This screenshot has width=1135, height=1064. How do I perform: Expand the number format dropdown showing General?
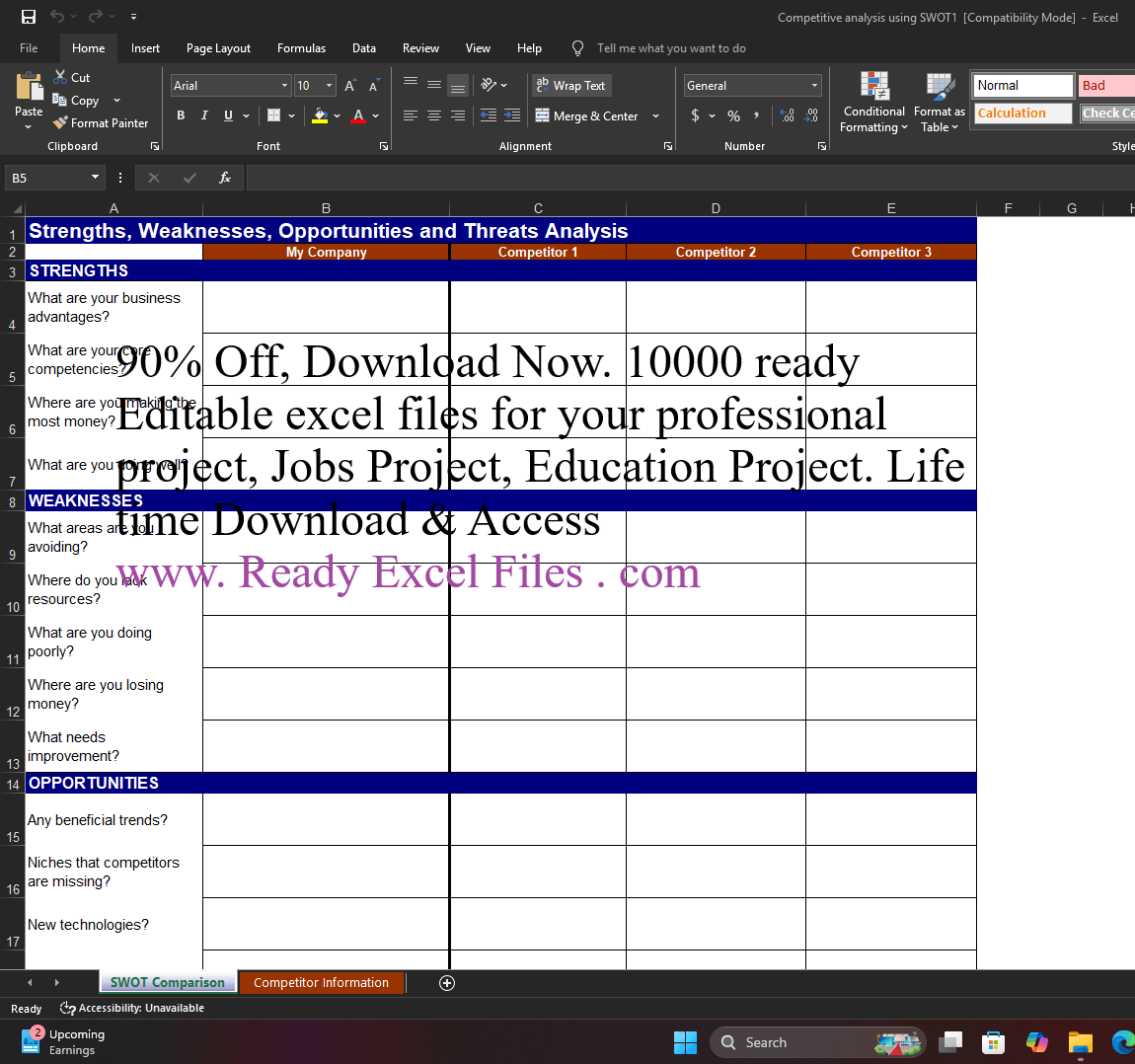[814, 86]
